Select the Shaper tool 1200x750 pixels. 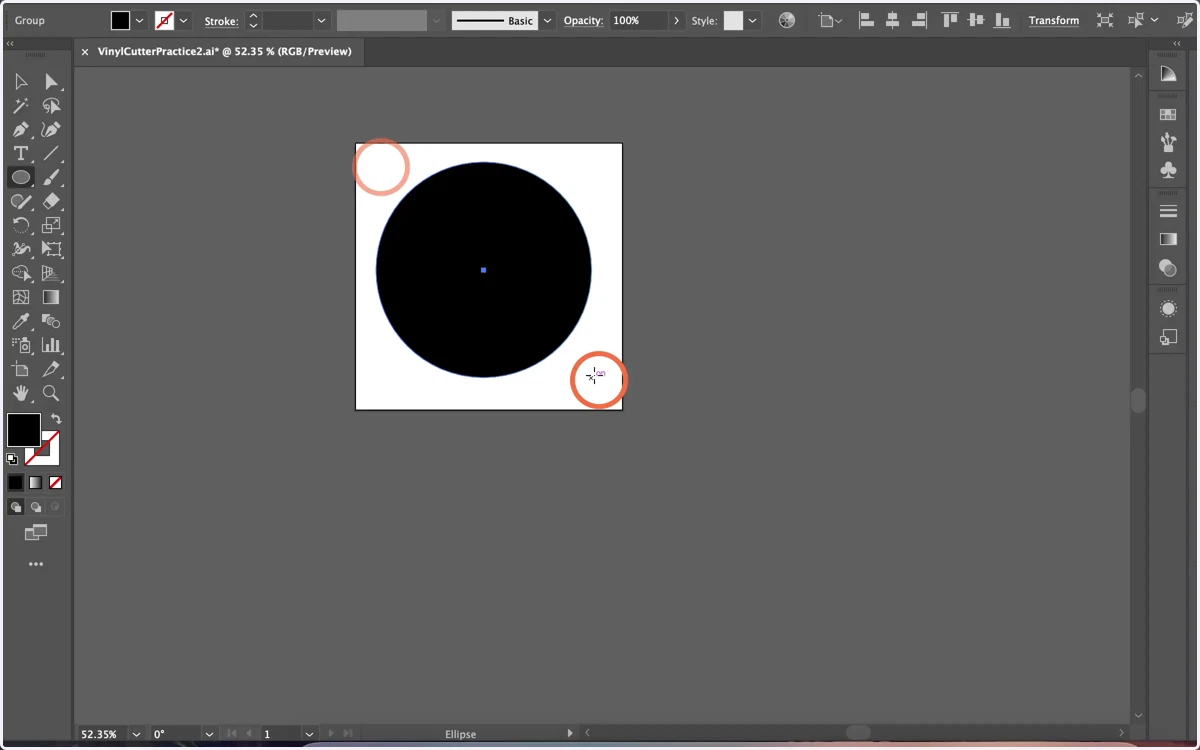click(x=21, y=202)
